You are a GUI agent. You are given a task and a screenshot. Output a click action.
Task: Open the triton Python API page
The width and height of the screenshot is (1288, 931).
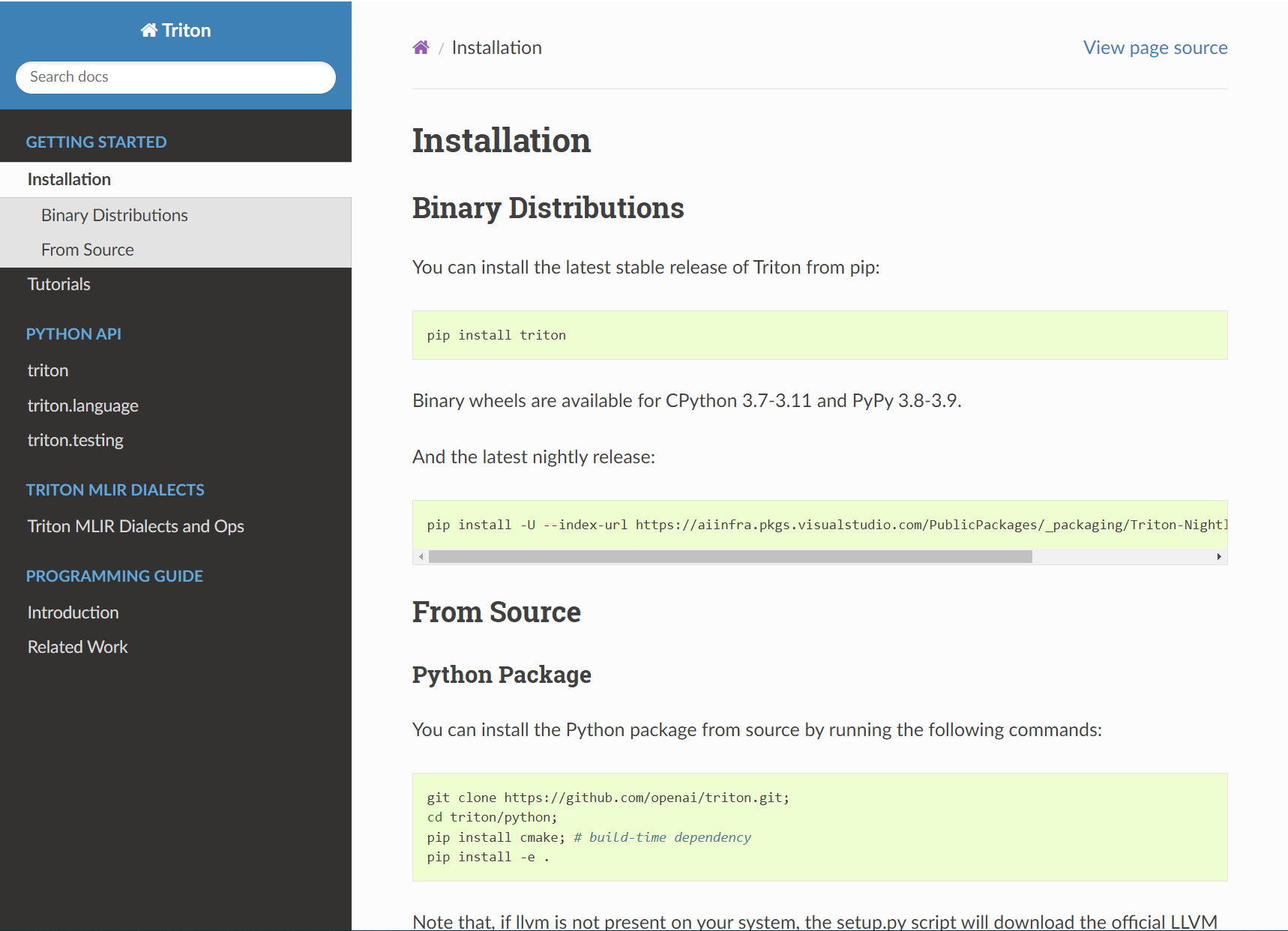click(48, 371)
